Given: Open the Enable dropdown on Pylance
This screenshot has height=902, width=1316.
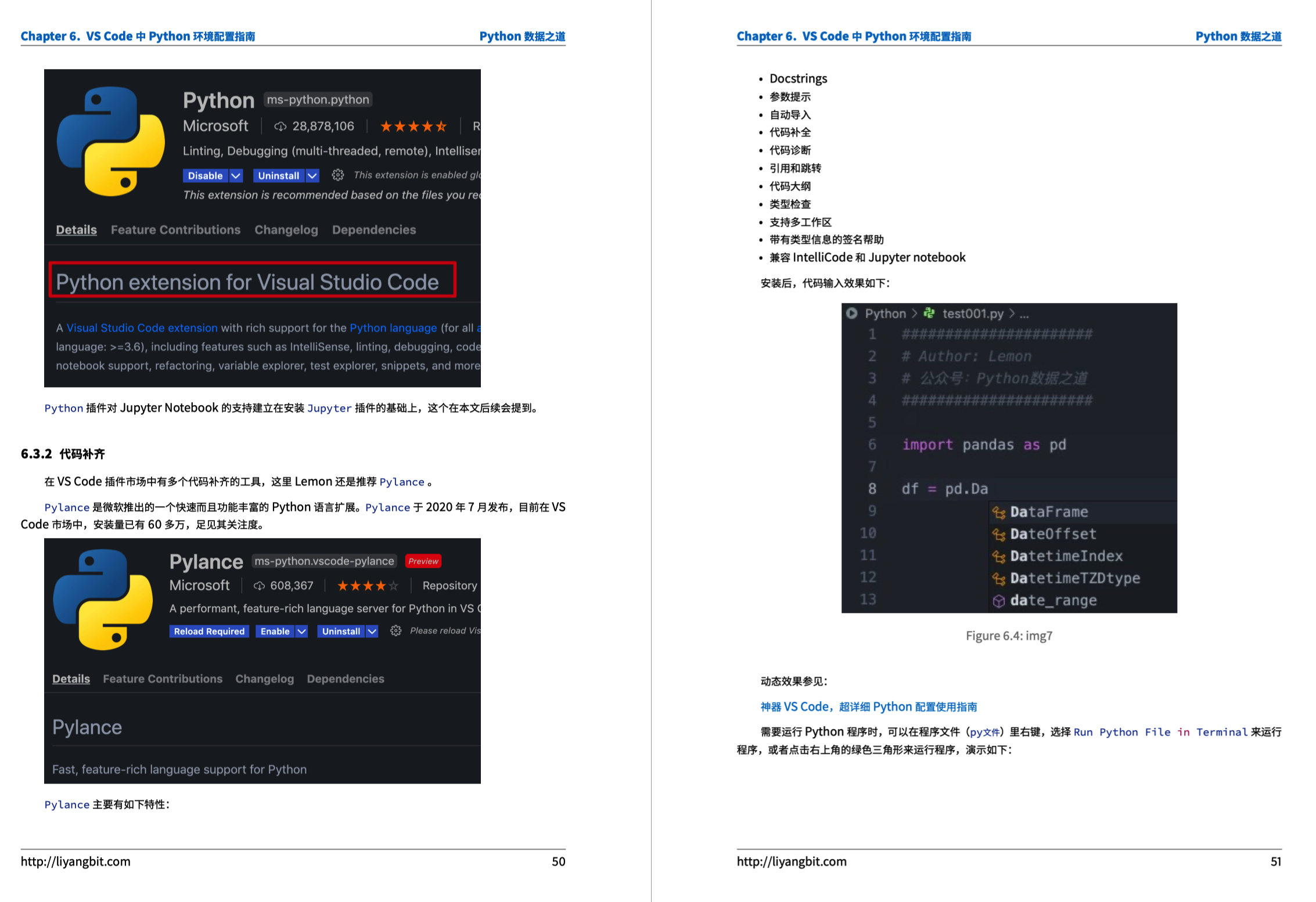Looking at the screenshot, I should [x=301, y=631].
